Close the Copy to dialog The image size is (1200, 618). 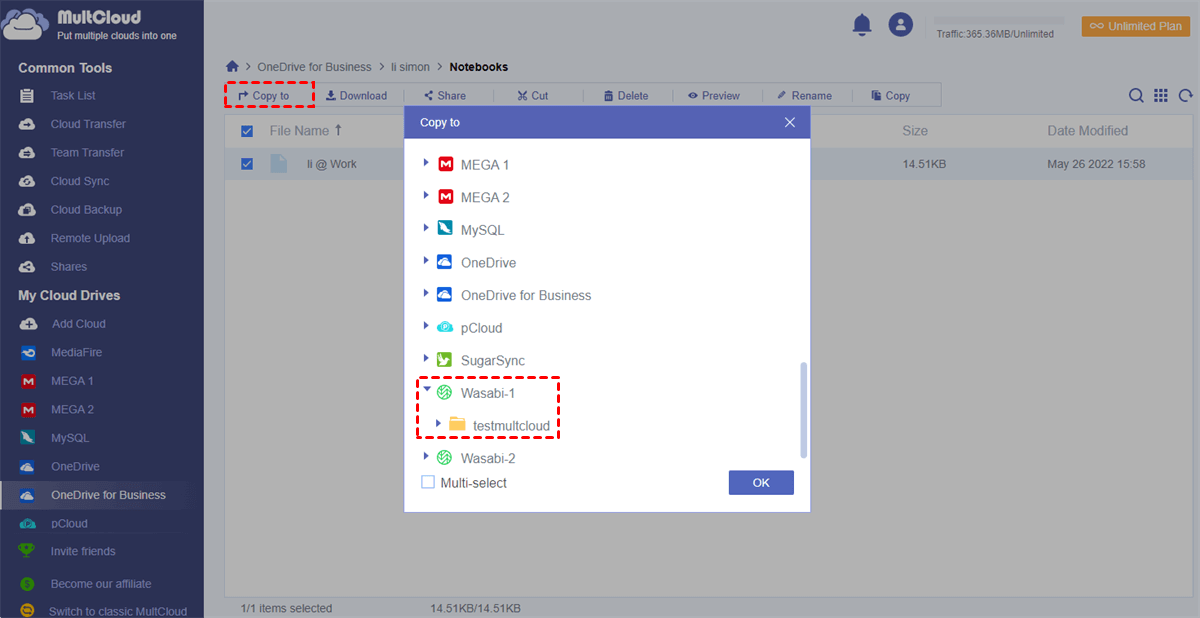point(790,122)
